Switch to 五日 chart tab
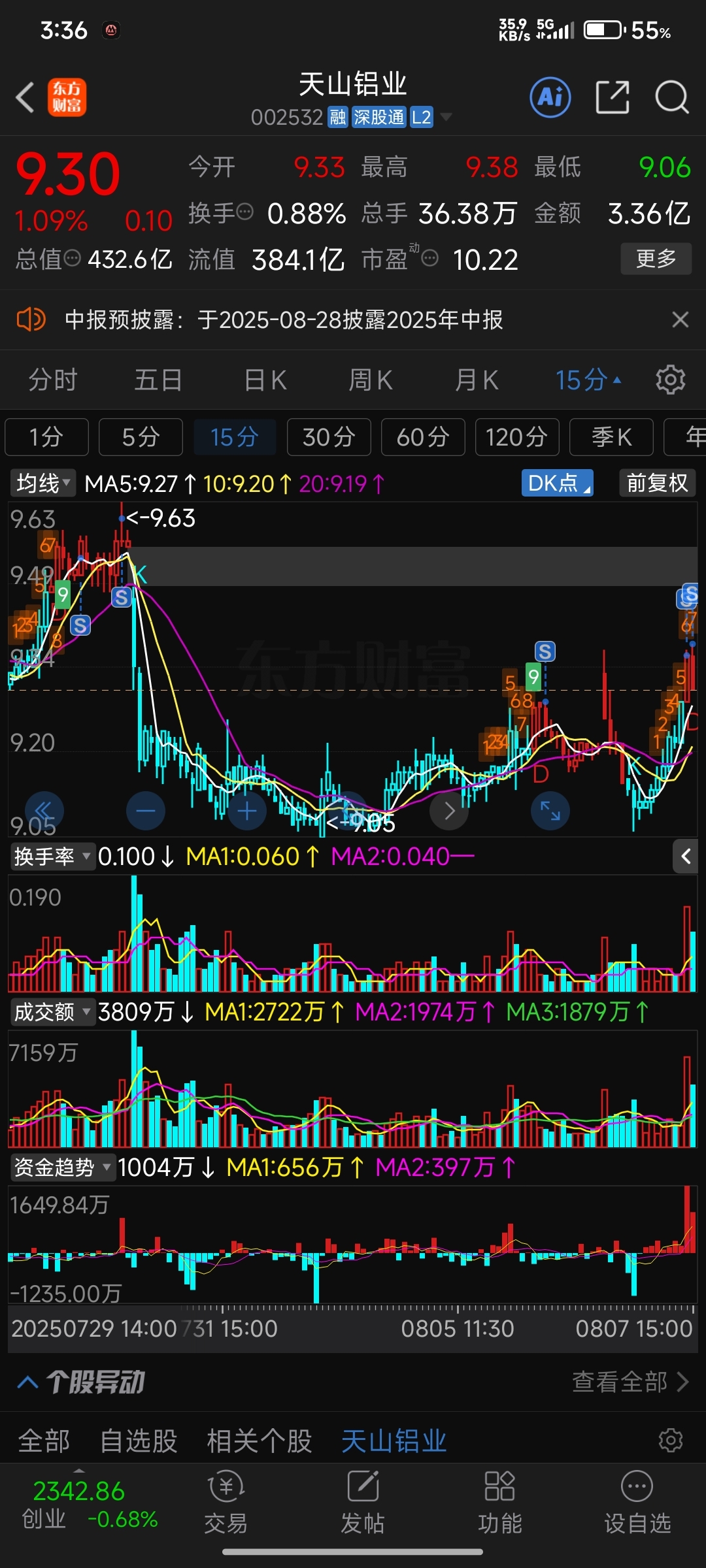 coord(159,380)
